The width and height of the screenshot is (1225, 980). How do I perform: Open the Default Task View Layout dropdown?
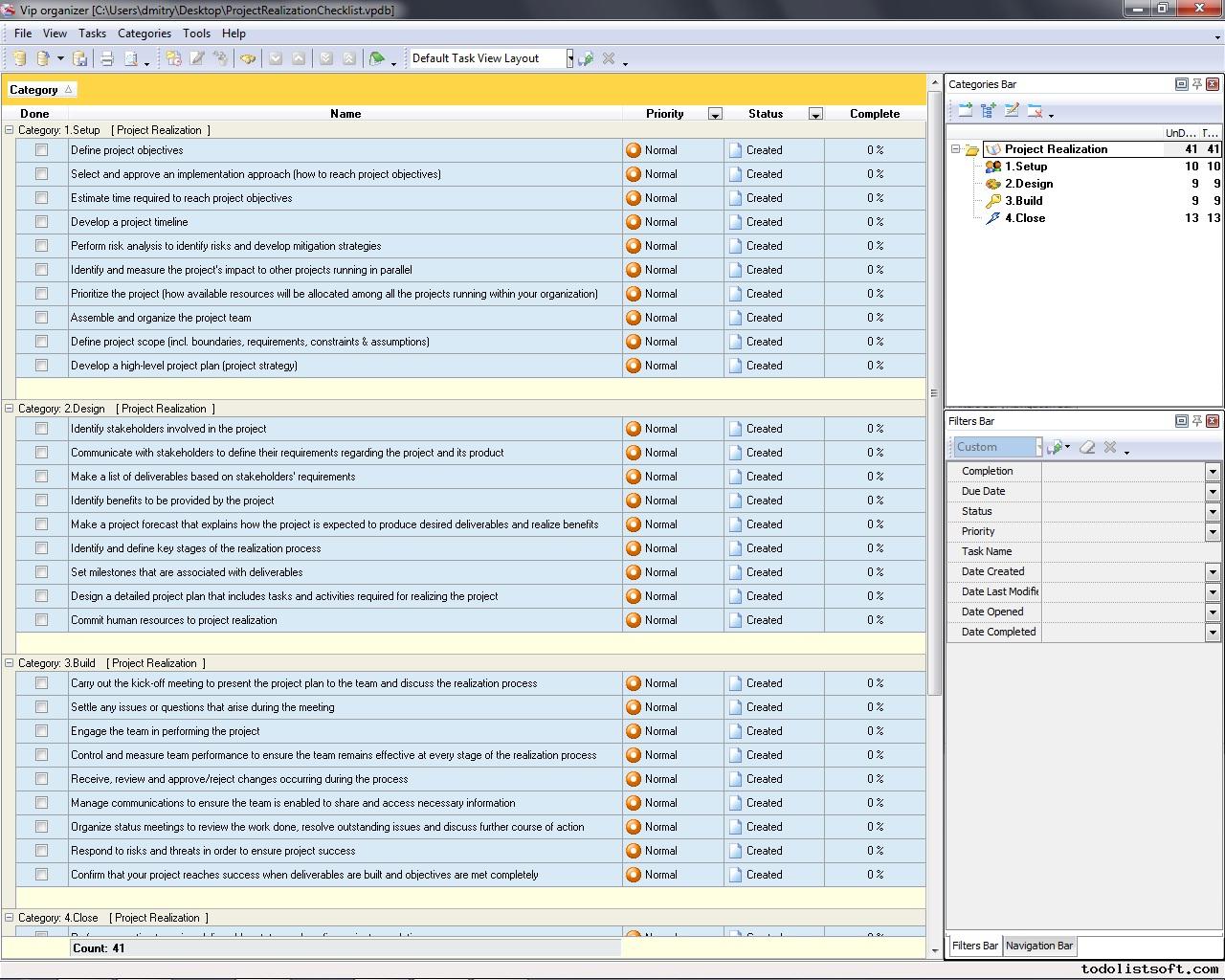point(569,59)
